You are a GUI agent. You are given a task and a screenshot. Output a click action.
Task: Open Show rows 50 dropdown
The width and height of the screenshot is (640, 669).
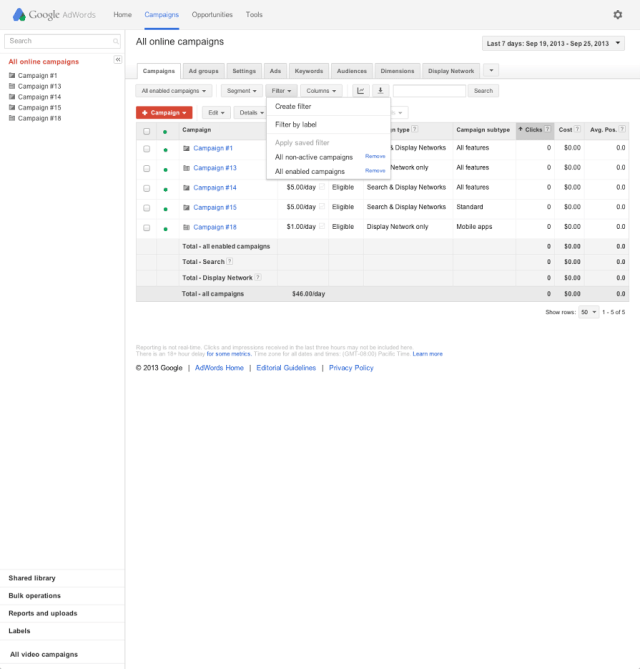point(589,312)
